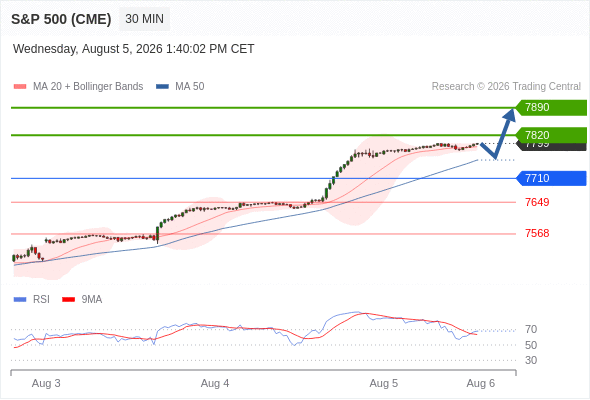The width and height of the screenshot is (590, 400).
Task: Click the blue forecast arrow head
Action: pos(510,114)
